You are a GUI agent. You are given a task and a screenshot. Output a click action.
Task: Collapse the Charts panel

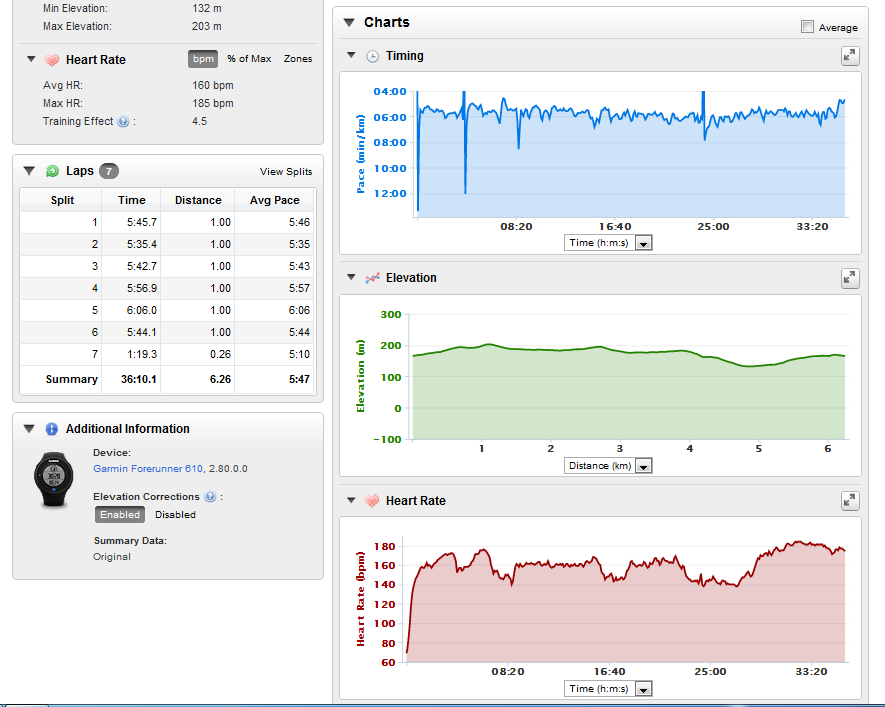pyautogui.click(x=349, y=22)
